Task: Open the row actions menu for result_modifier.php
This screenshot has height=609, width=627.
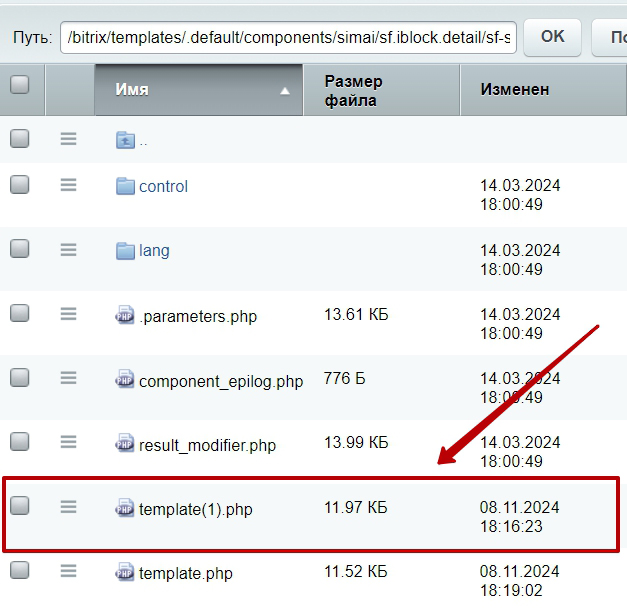Action: tap(68, 442)
